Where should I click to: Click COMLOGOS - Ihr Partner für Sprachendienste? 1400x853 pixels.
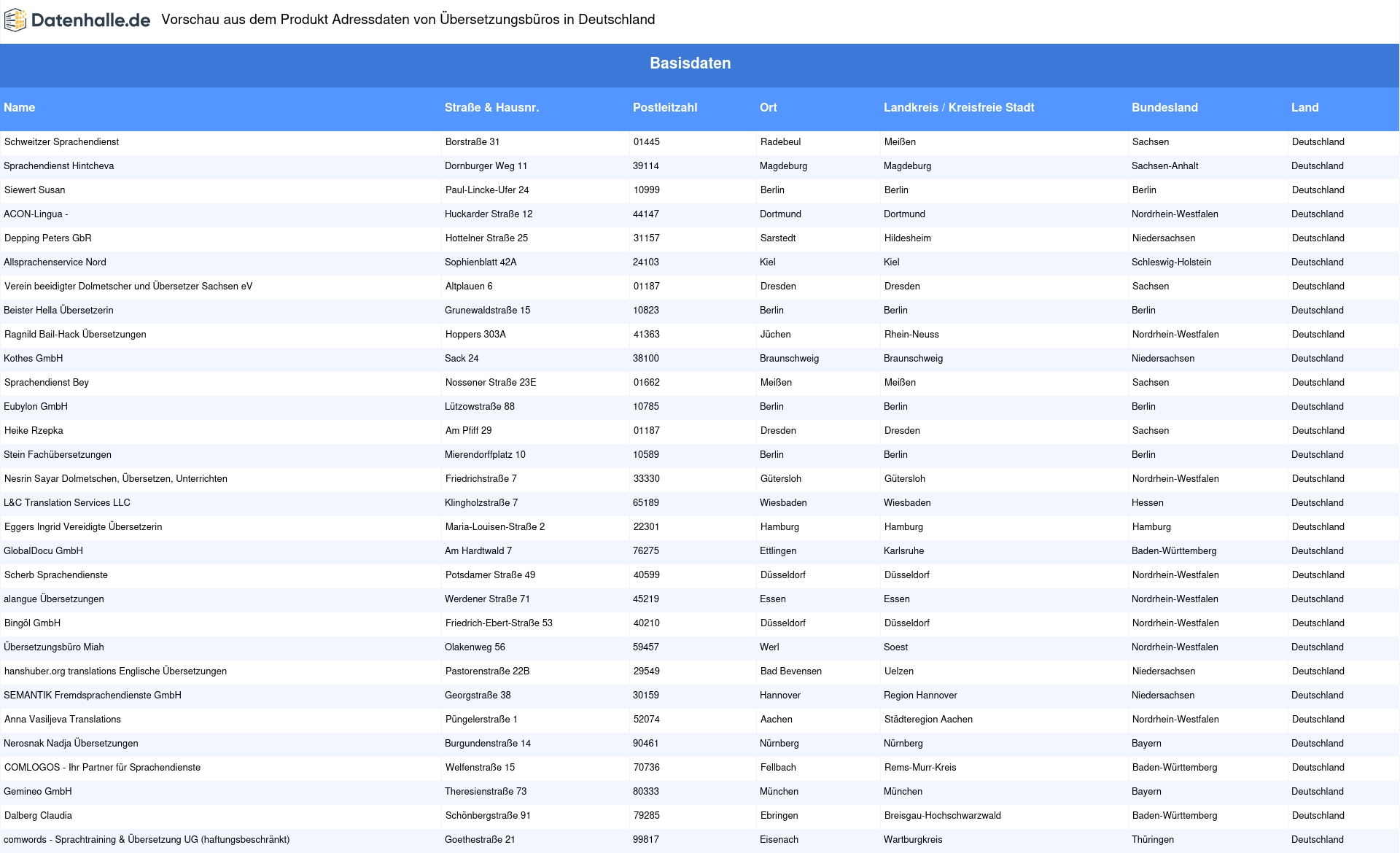102,768
